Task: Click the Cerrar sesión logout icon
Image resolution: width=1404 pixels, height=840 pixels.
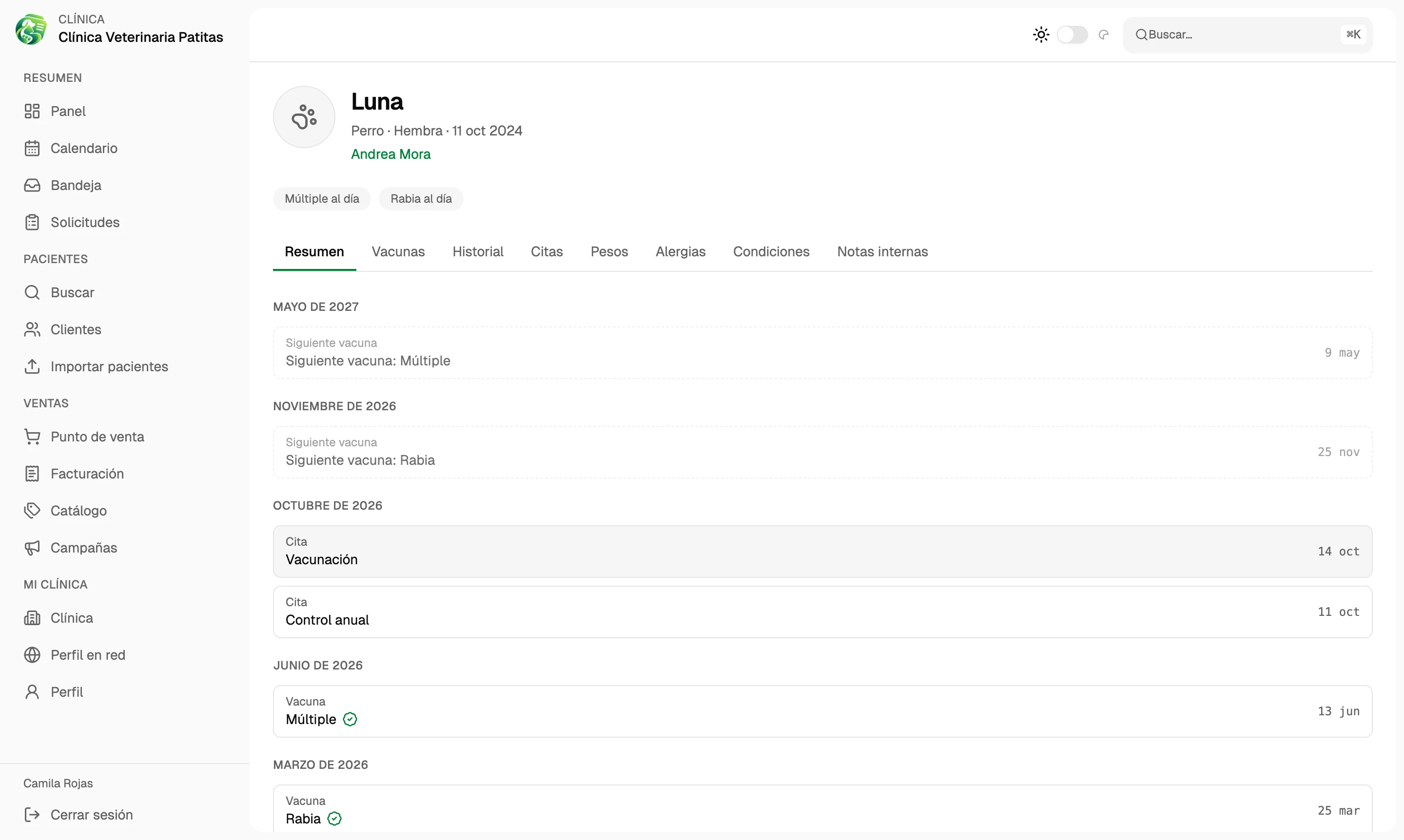Action: (32, 815)
